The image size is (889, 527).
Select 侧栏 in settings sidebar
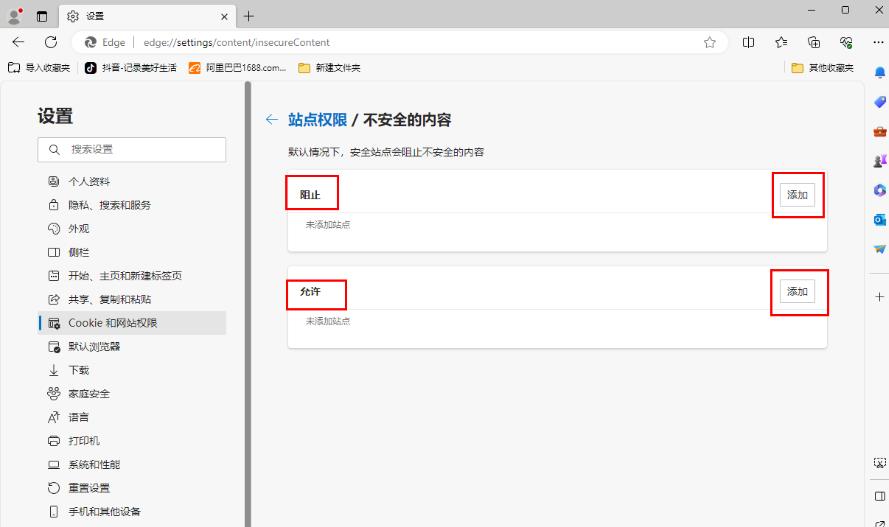[x=132, y=252]
